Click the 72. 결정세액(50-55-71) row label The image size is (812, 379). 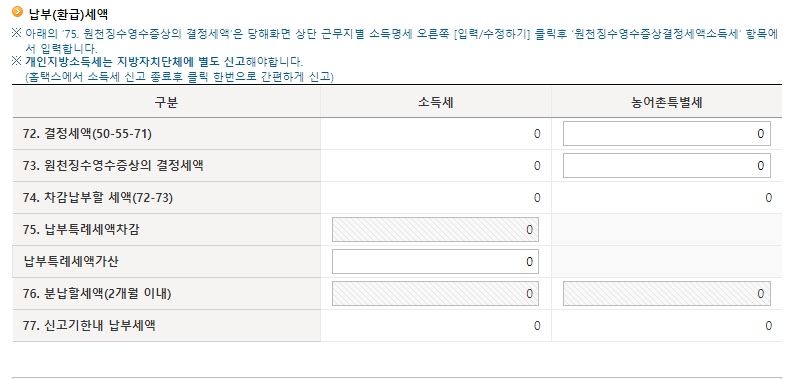(88, 134)
